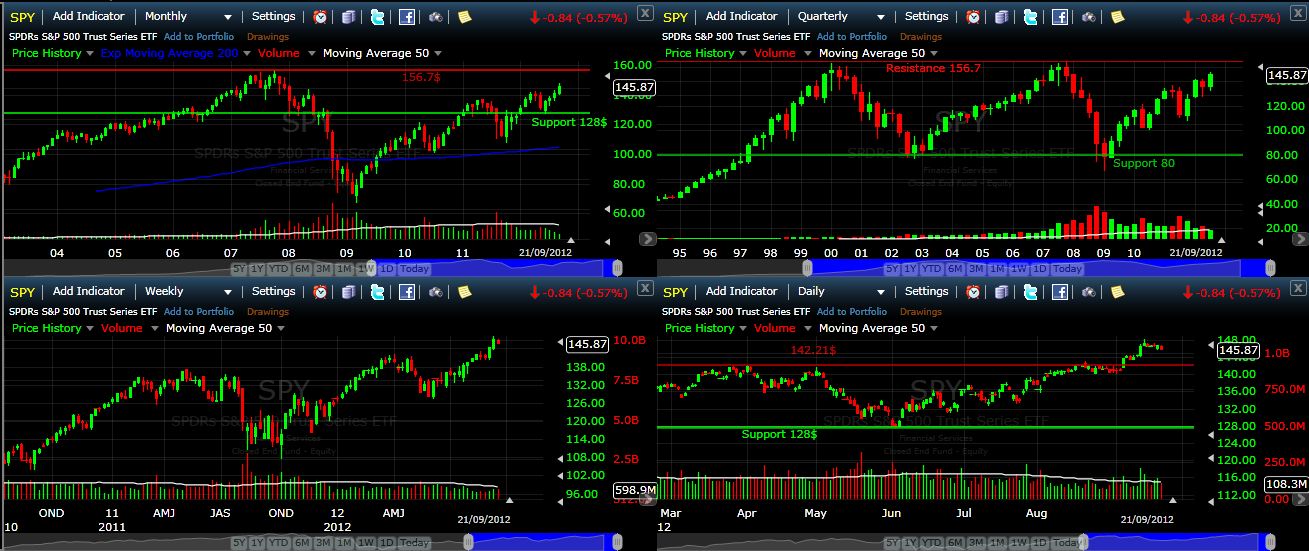Open the sticky note icon in Daily chart
Viewport: 1309px width, 551px height.
tap(1118, 292)
